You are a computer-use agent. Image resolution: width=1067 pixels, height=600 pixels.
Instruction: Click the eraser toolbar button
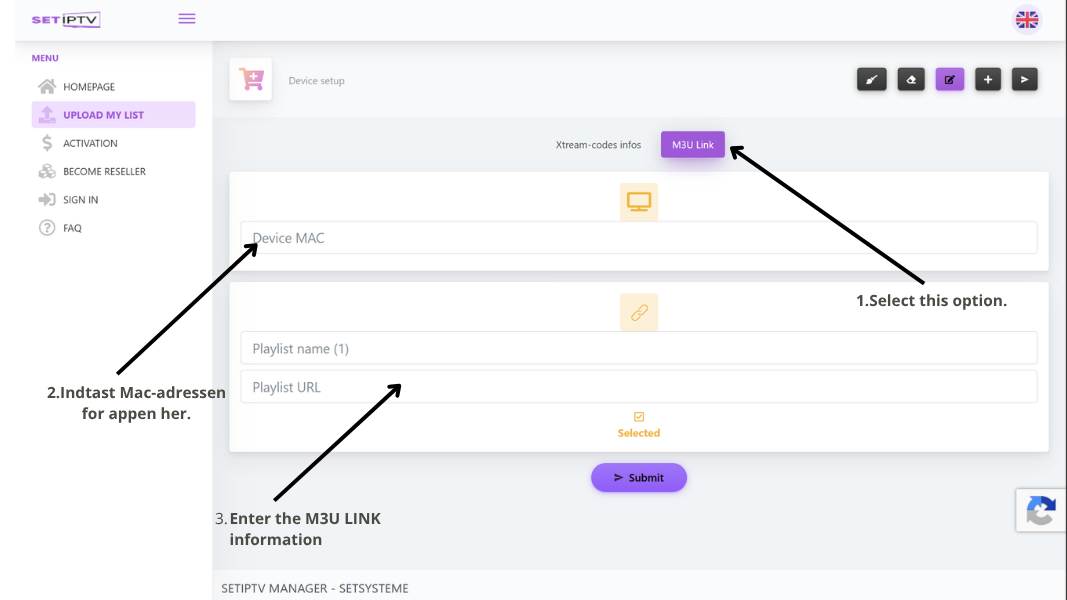coord(911,80)
